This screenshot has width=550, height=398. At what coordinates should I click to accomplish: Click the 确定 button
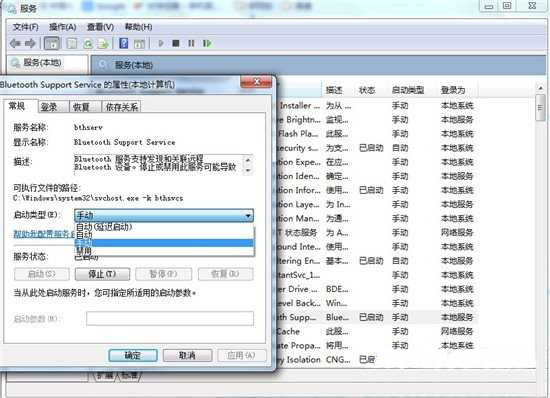coord(133,355)
